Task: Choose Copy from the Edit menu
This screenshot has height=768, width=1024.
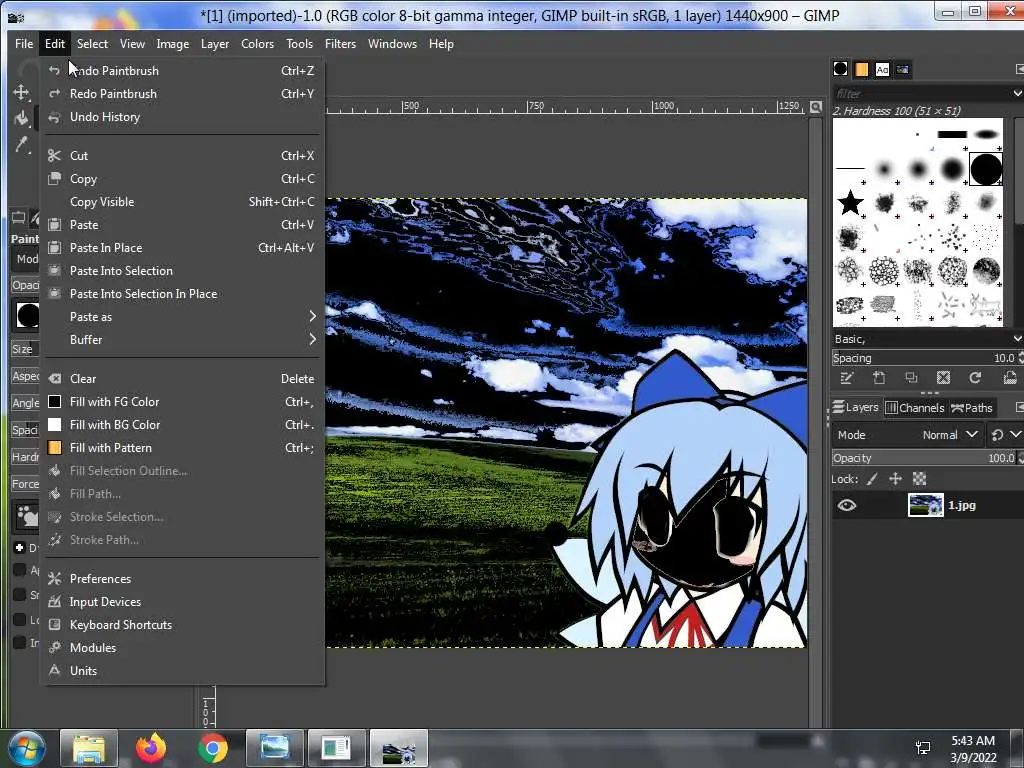Action: coord(183,179)
